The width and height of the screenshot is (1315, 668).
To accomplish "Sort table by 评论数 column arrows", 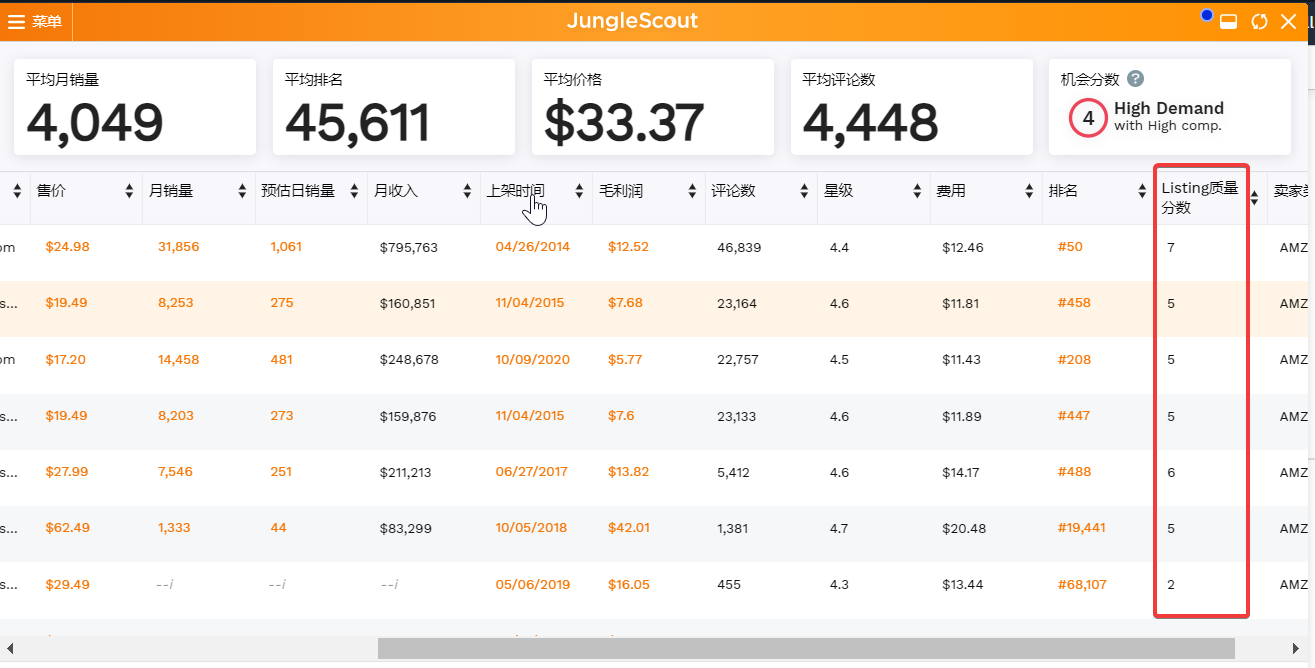I will (803, 191).
